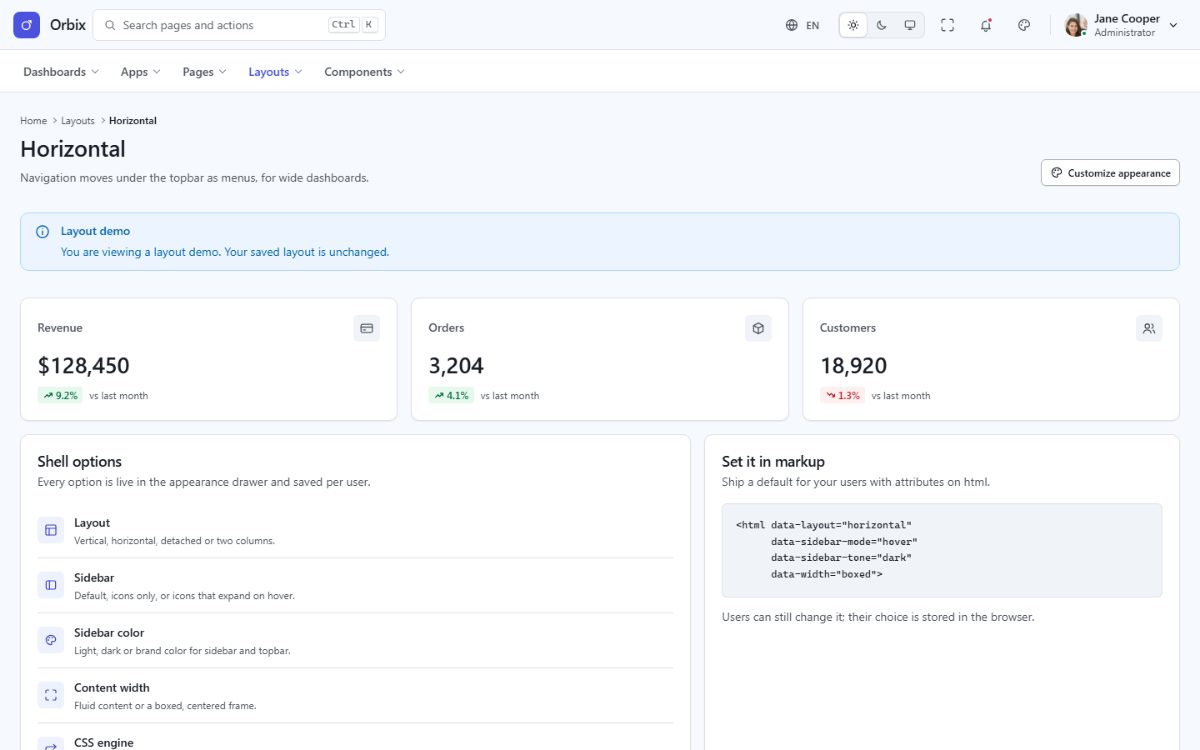Go to the Home breadcrumb link
The width and height of the screenshot is (1200, 750).
(x=33, y=121)
